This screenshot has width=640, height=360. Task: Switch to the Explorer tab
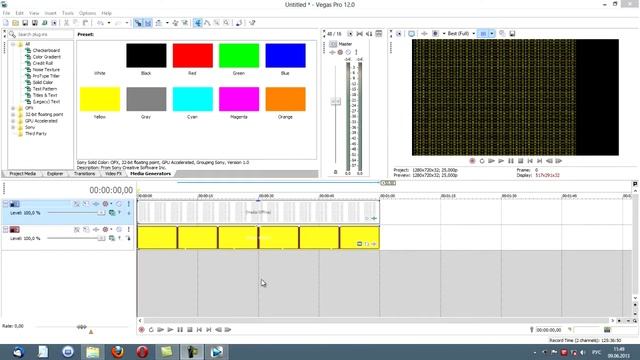click(55, 174)
